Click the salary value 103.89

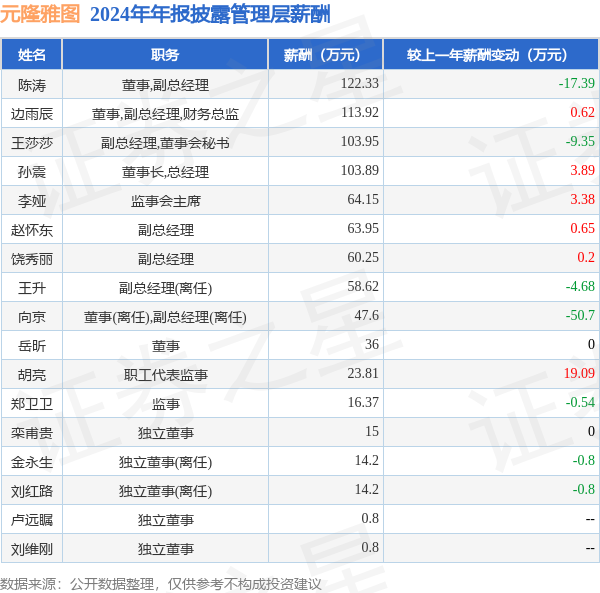point(360,171)
